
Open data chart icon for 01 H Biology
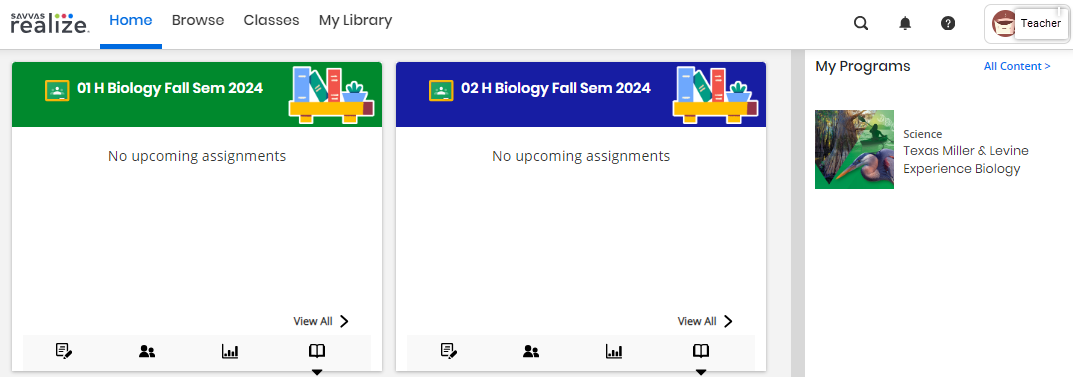(x=230, y=351)
